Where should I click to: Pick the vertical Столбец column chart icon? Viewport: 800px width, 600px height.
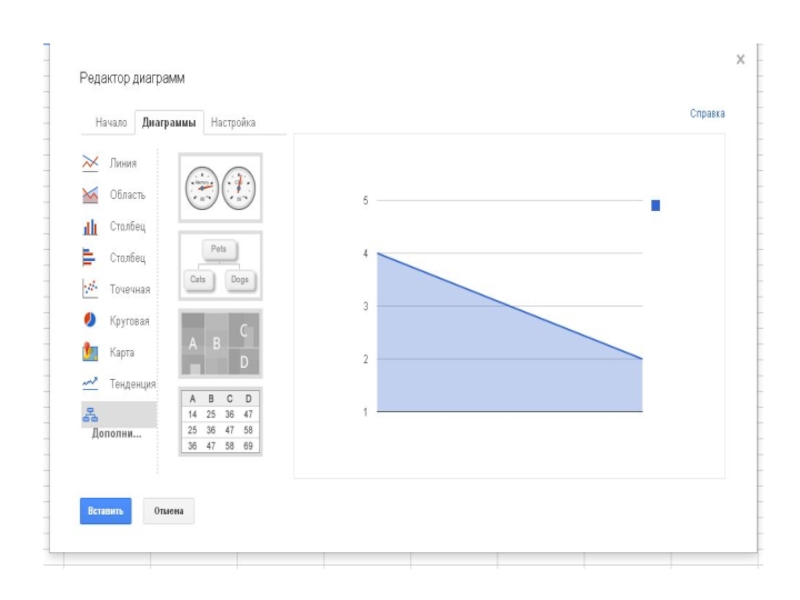click(91, 226)
